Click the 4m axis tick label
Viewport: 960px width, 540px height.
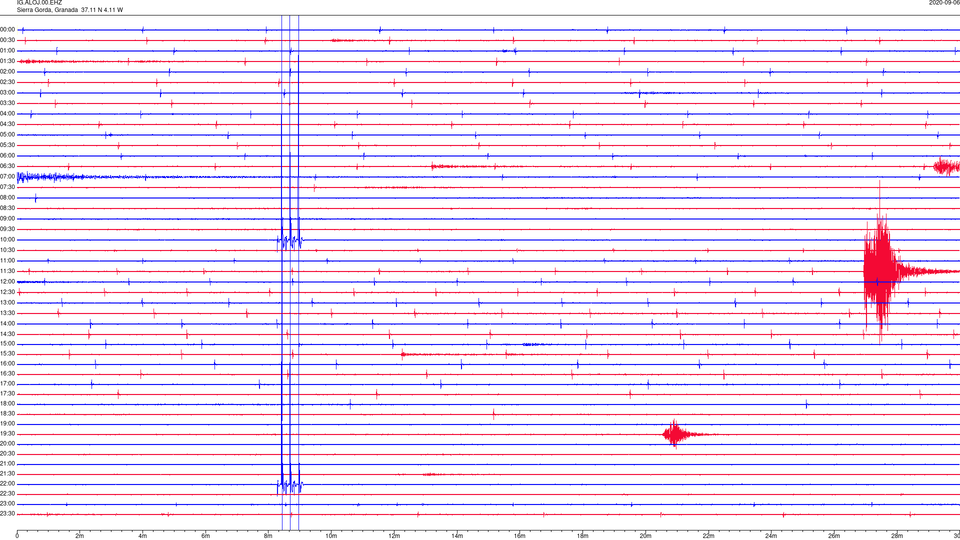[x=143, y=536]
